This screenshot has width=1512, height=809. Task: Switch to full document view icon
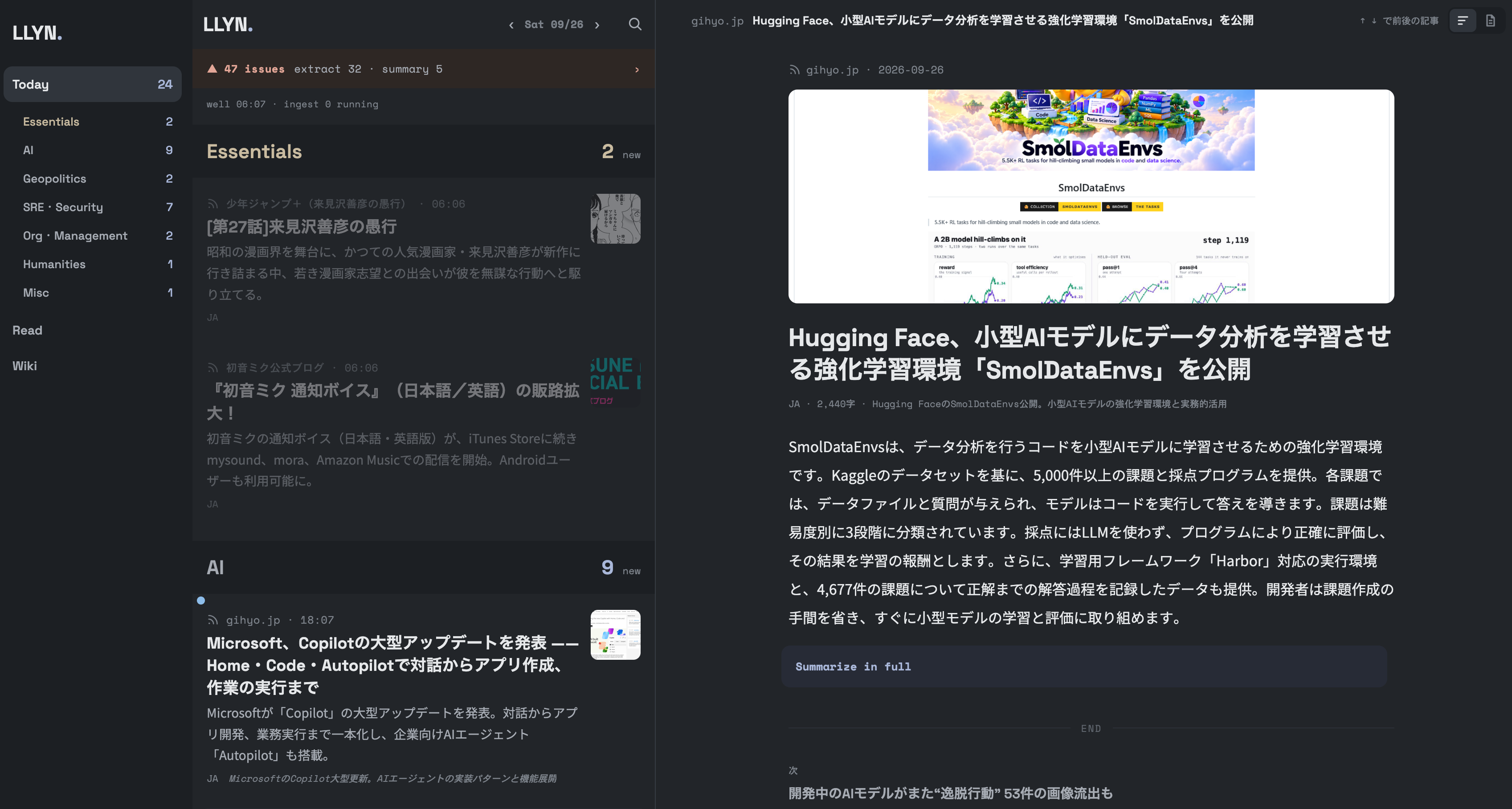[x=1490, y=20]
